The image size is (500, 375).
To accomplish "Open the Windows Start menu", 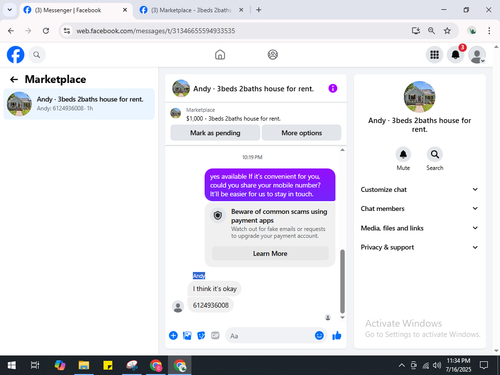I will pyautogui.click(x=12, y=365).
